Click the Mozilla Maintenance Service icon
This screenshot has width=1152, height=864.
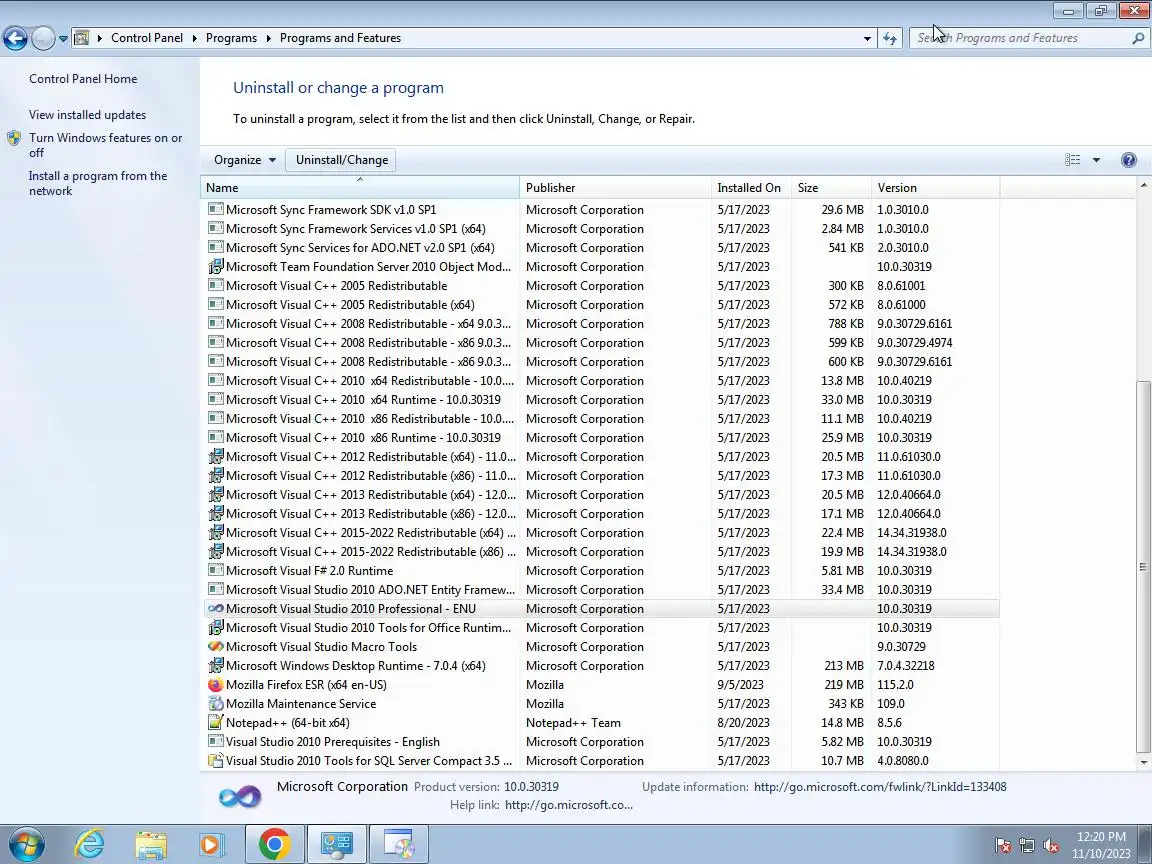(215, 704)
